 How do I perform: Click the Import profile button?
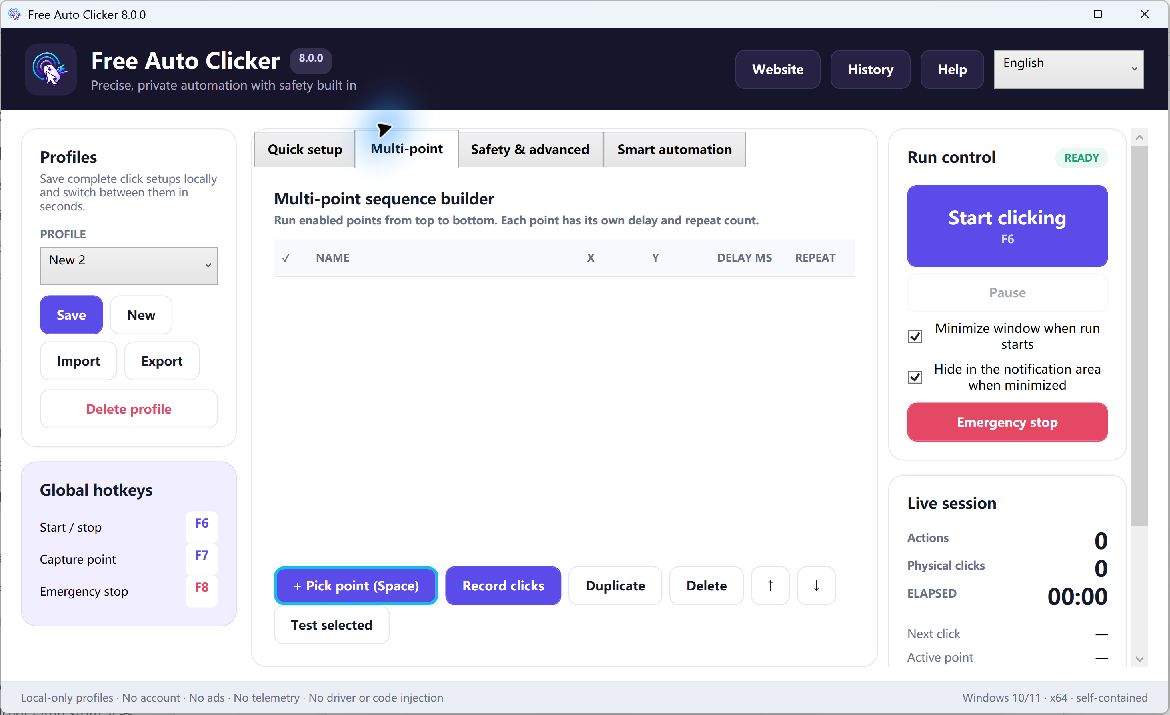pos(78,361)
